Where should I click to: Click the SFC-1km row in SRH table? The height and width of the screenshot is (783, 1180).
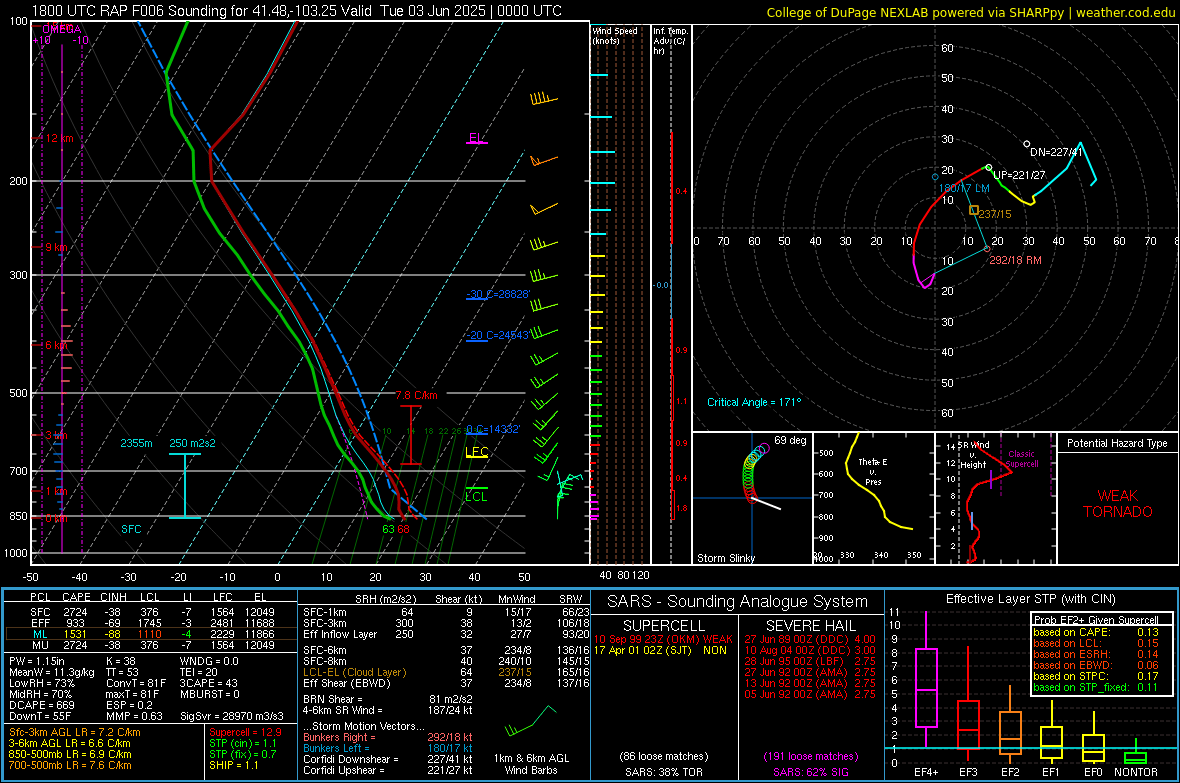click(x=446, y=612)
